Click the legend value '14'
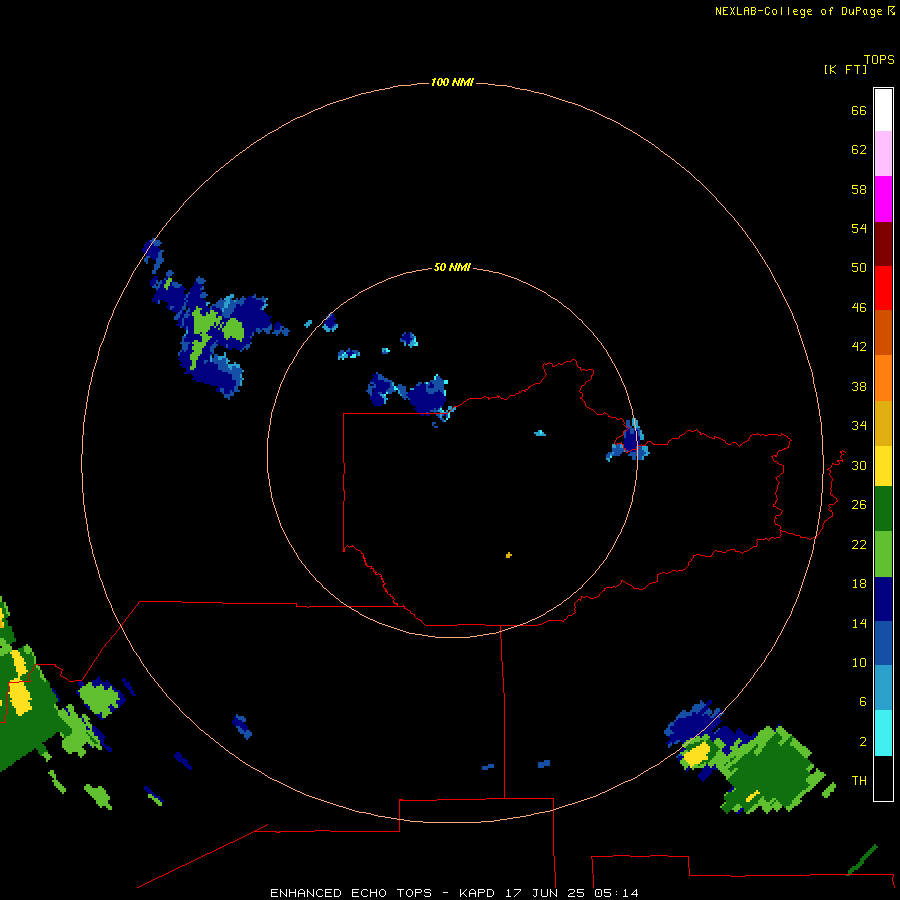The height and width of the screenshot is (900, 900). pos(859,623)
